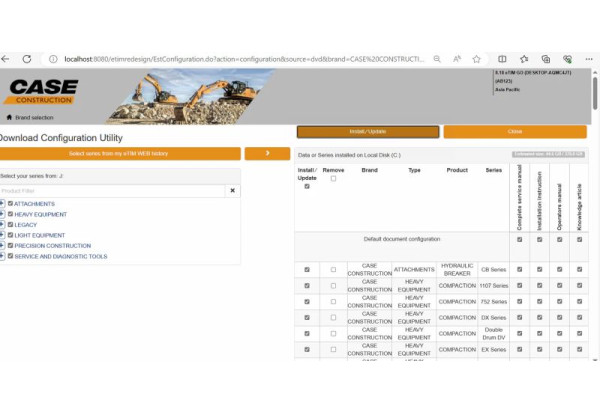Click inside the Product Filter field
The width and height of the screenshot is (600, 413).
[110, 190]
